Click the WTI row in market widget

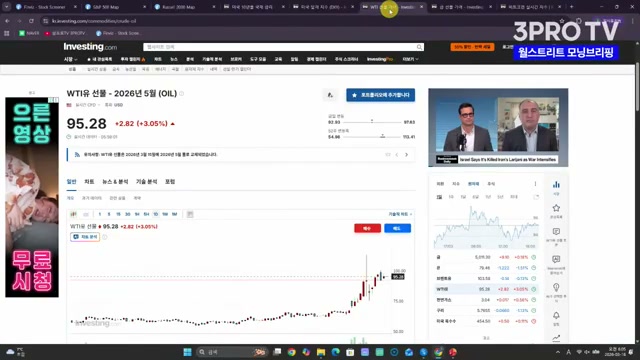[486, 289]
